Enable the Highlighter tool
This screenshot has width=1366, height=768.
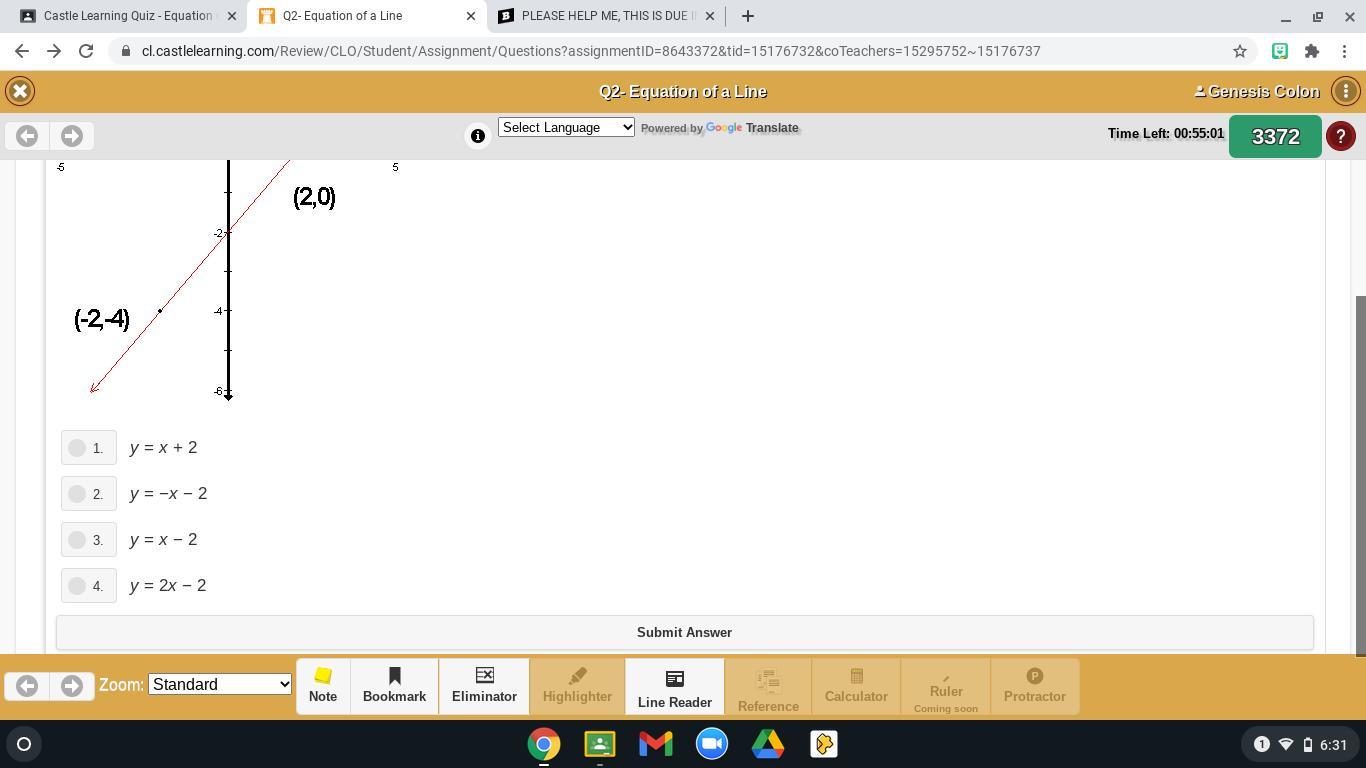[577, 686]
